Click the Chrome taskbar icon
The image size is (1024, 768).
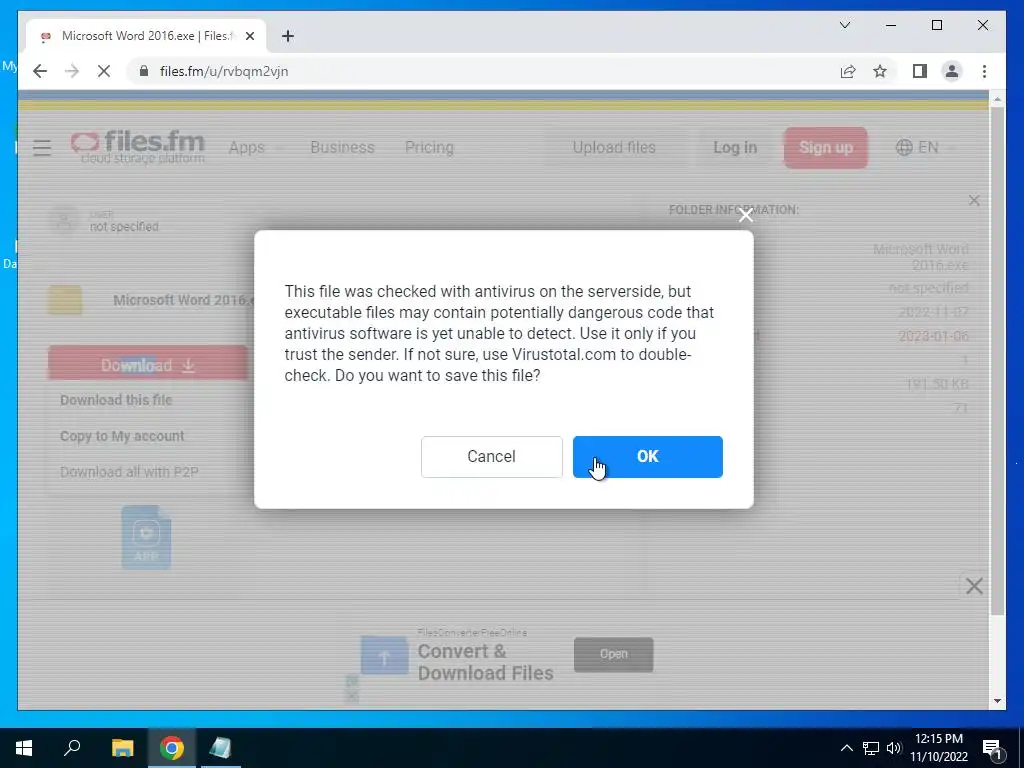[x=172, y=748]
